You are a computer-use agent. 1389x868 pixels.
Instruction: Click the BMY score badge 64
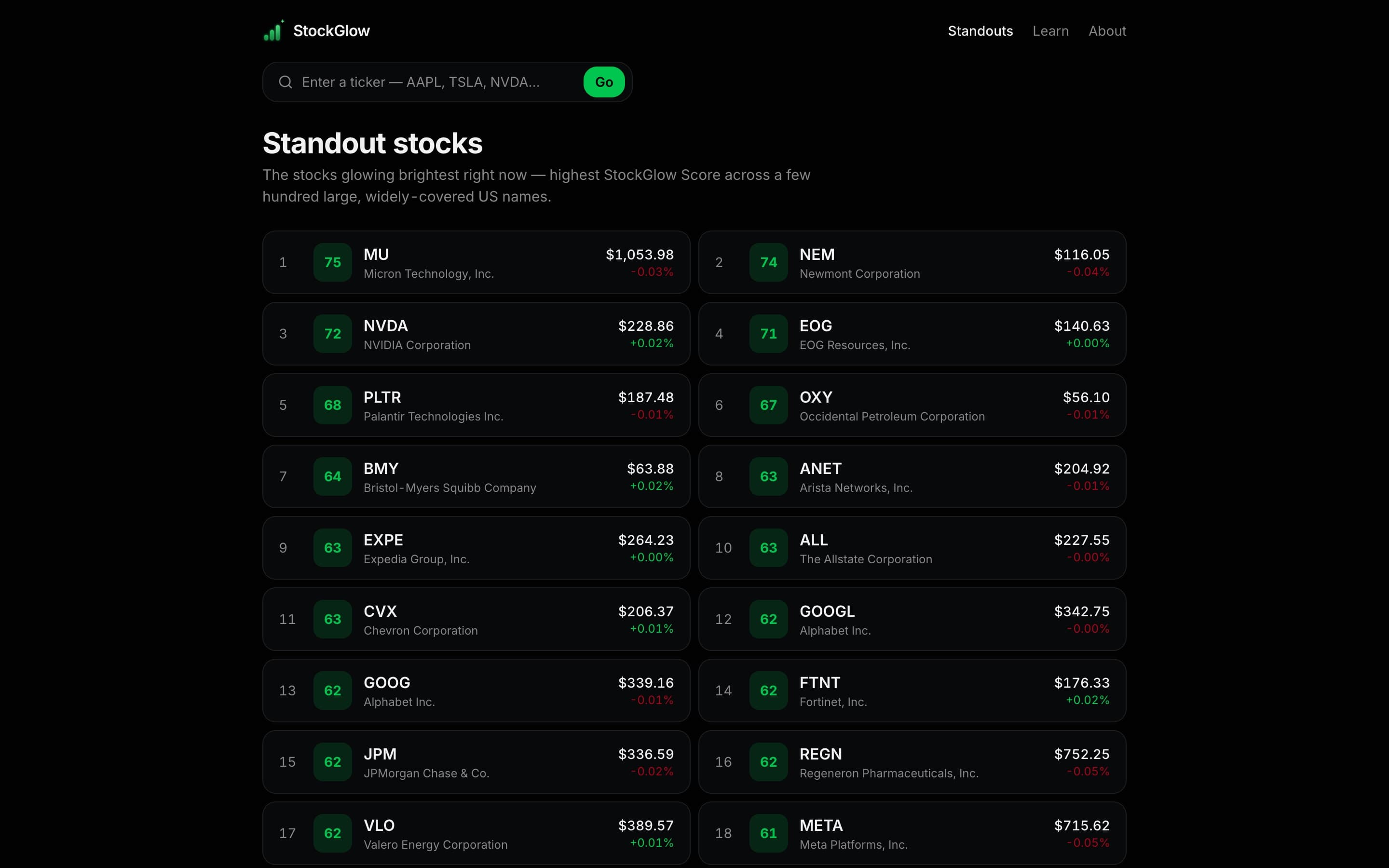(332, 476)
